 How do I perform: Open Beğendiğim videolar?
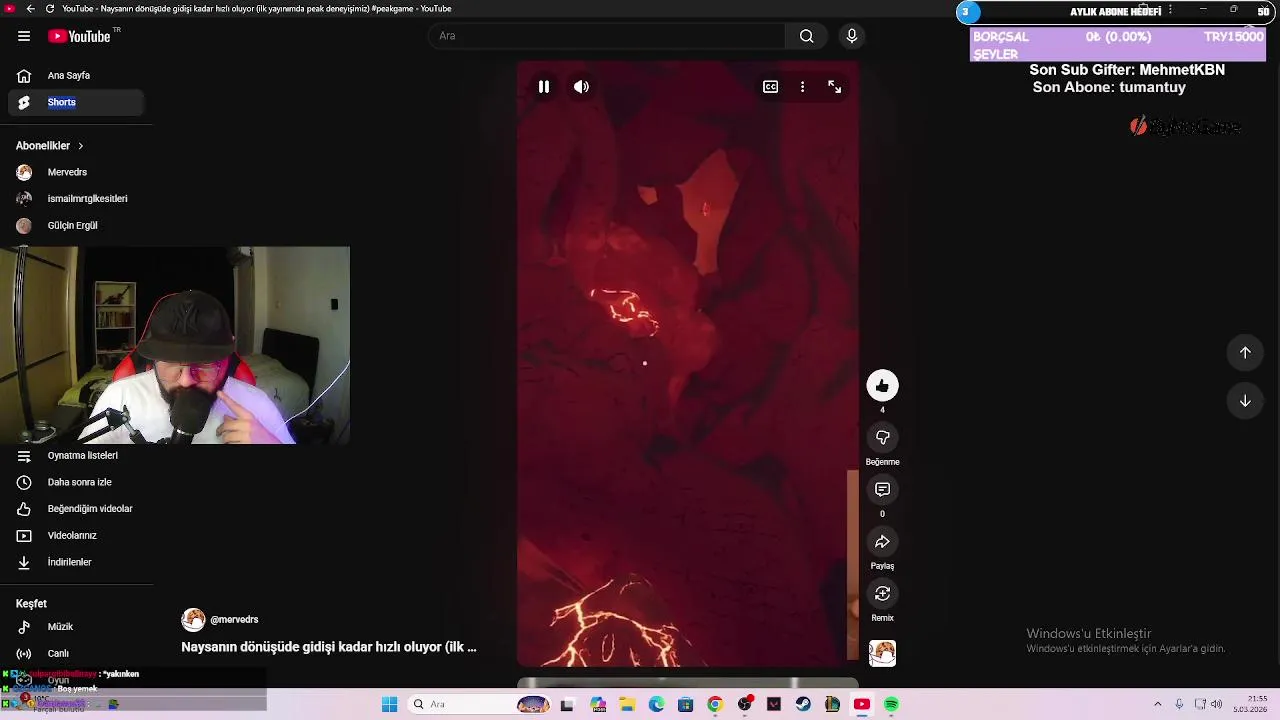coord(76,509)
